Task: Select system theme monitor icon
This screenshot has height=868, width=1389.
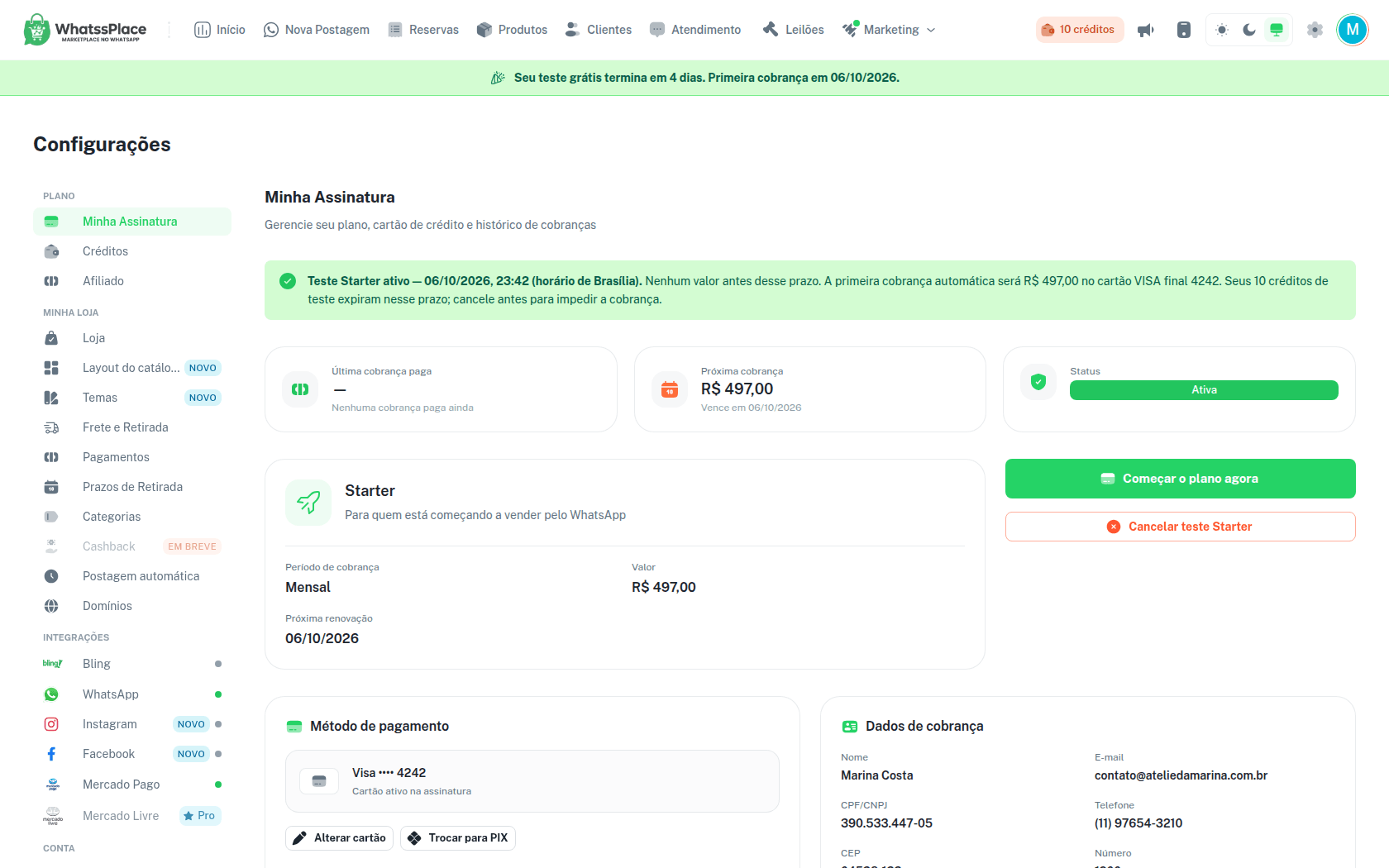Action: pos(1277,30)
